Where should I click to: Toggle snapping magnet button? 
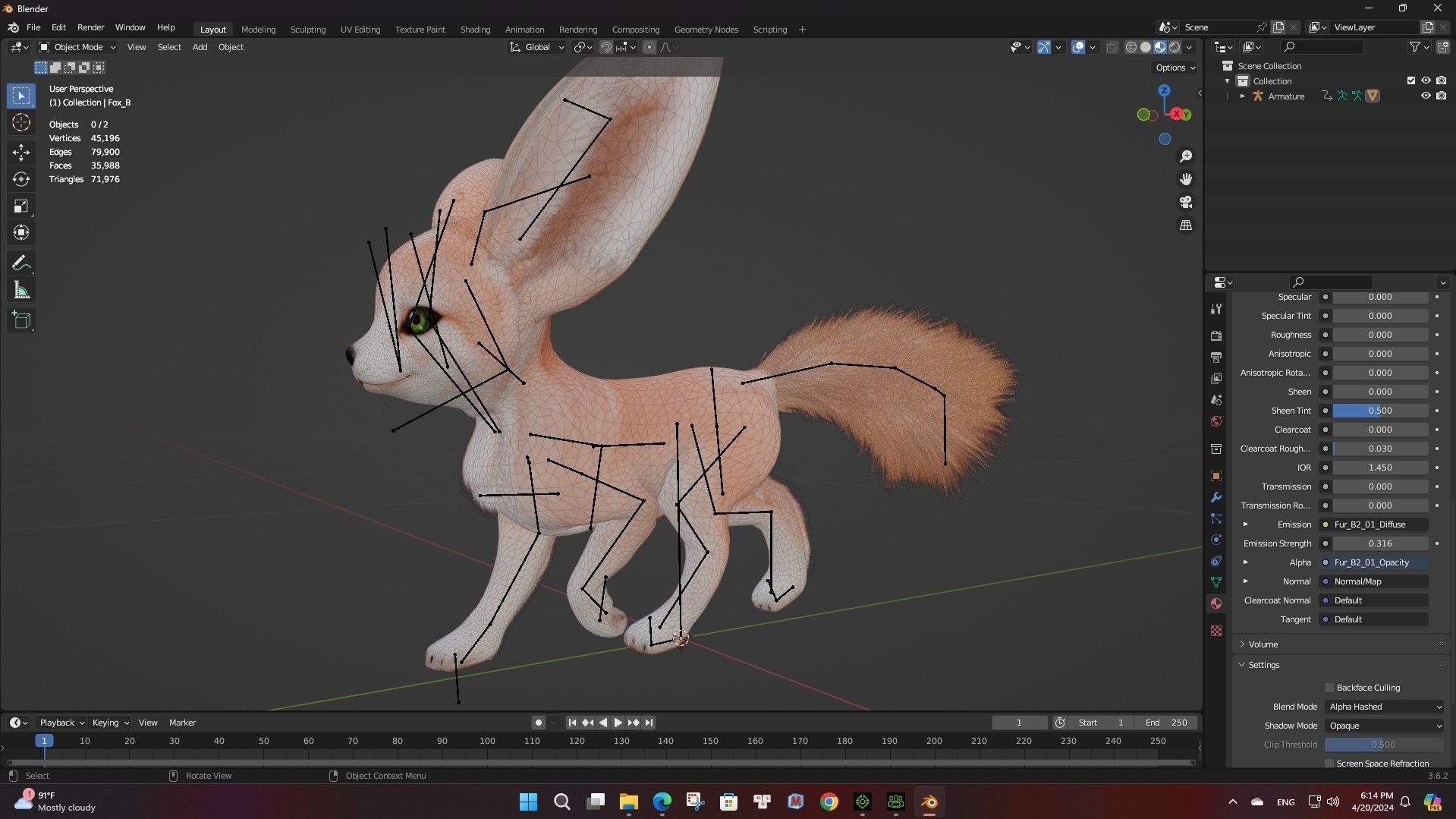pos(606,47)
